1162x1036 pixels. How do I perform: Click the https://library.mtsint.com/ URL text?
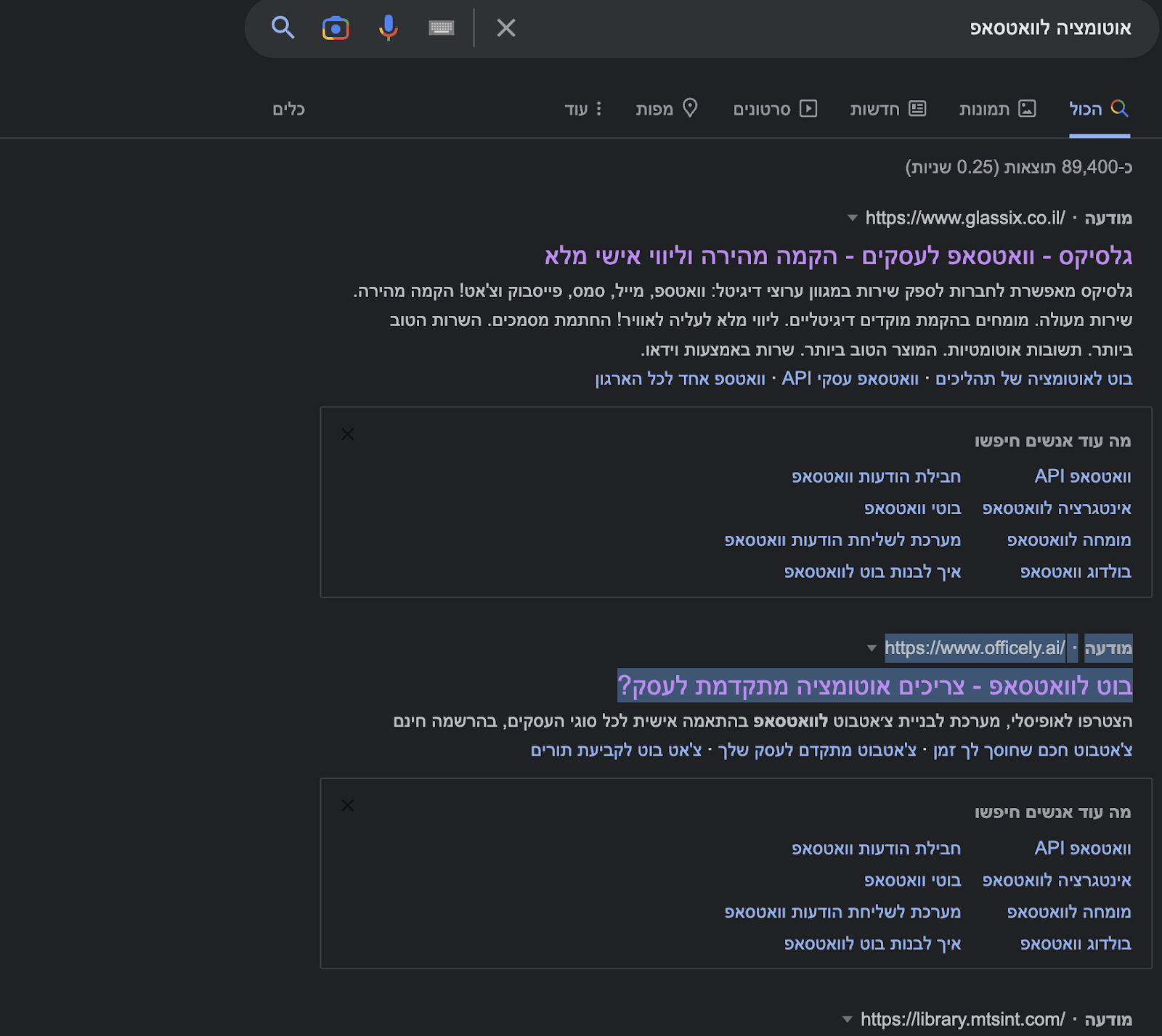963,1019
